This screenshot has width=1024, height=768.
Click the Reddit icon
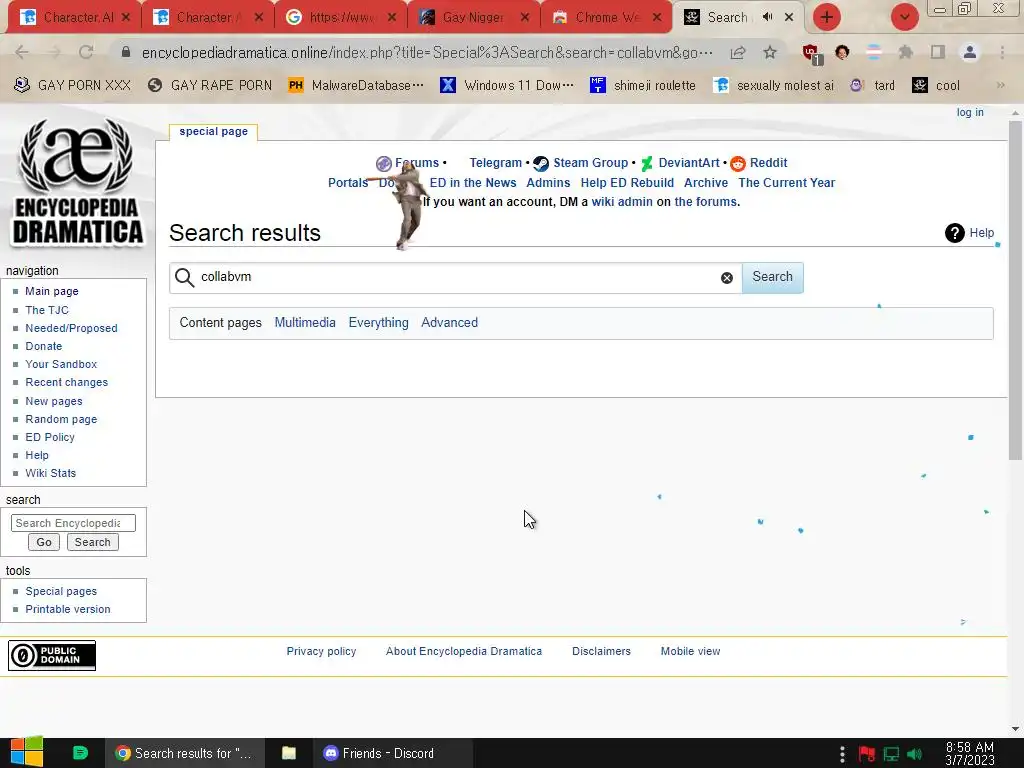click(738, 163)
